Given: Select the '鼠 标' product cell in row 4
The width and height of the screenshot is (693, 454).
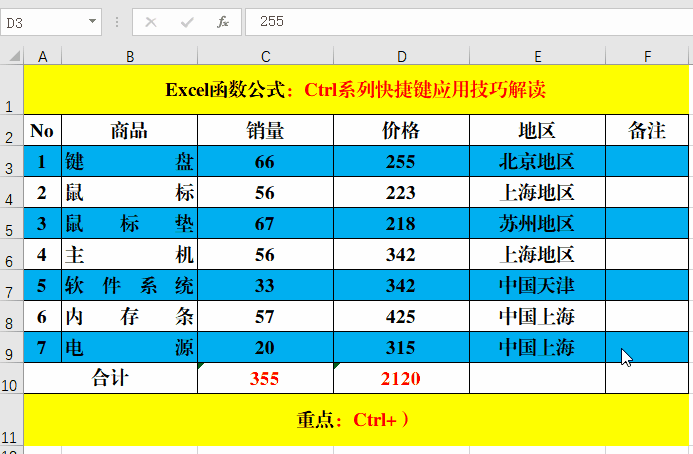Looking at the screenshot, I should click(129, 192).
